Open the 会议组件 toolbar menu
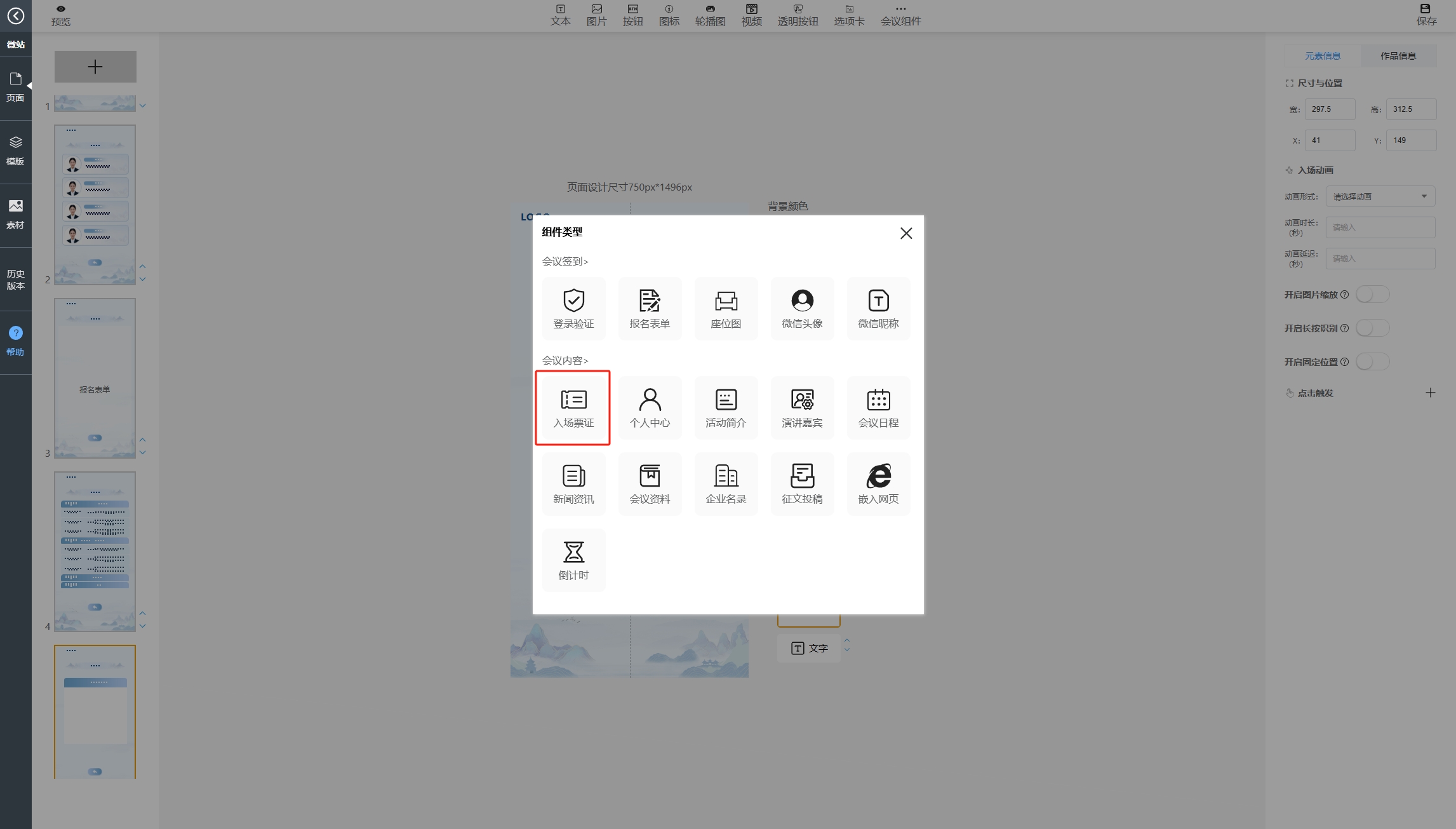 tap(900, 15)
